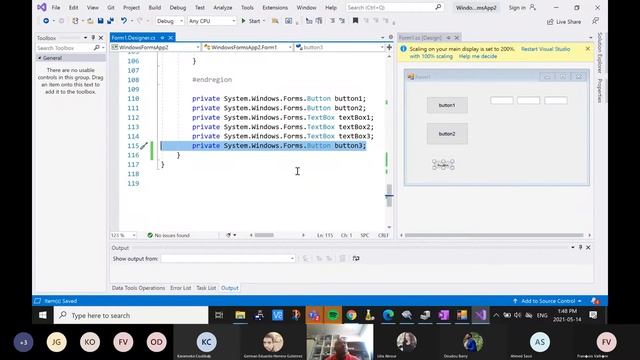Viewport: 640px width, 360px height.
Task: Close the Form1.Designer.cs tab
Action: 171,38
